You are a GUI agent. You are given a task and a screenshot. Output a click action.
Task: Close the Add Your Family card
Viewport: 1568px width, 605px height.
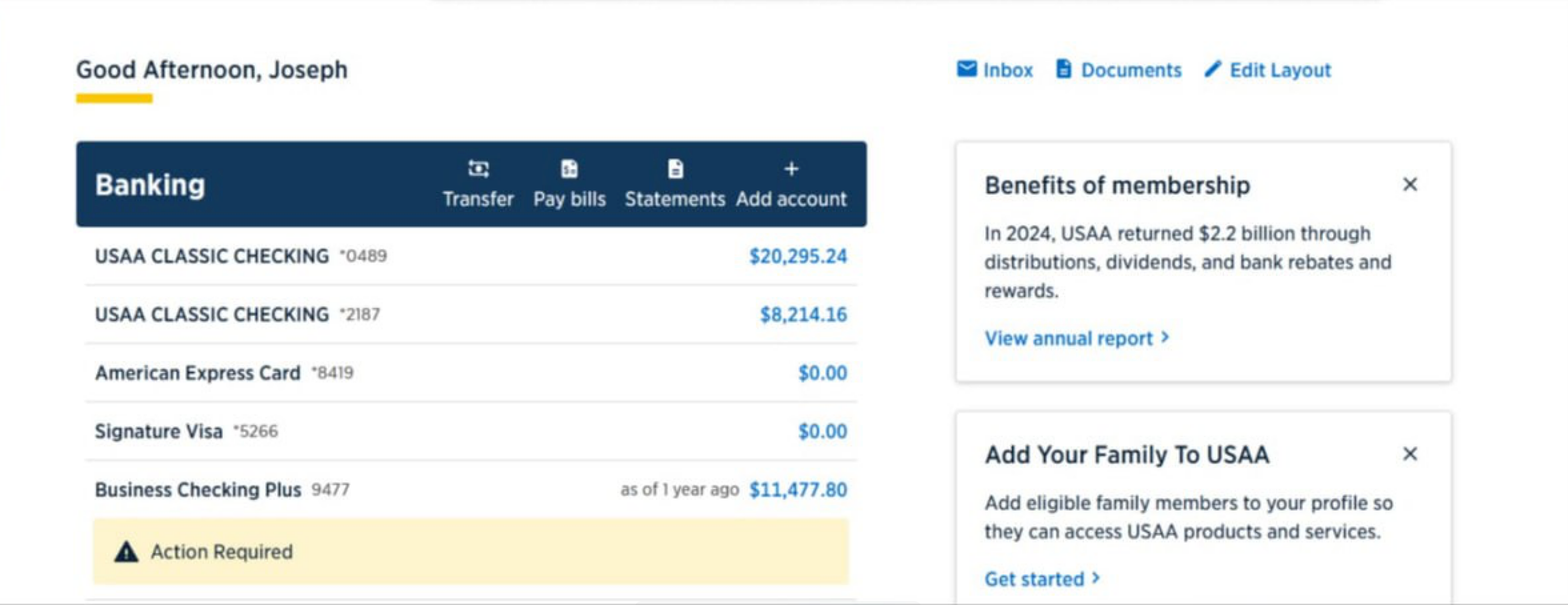(x=1410, y=454)
